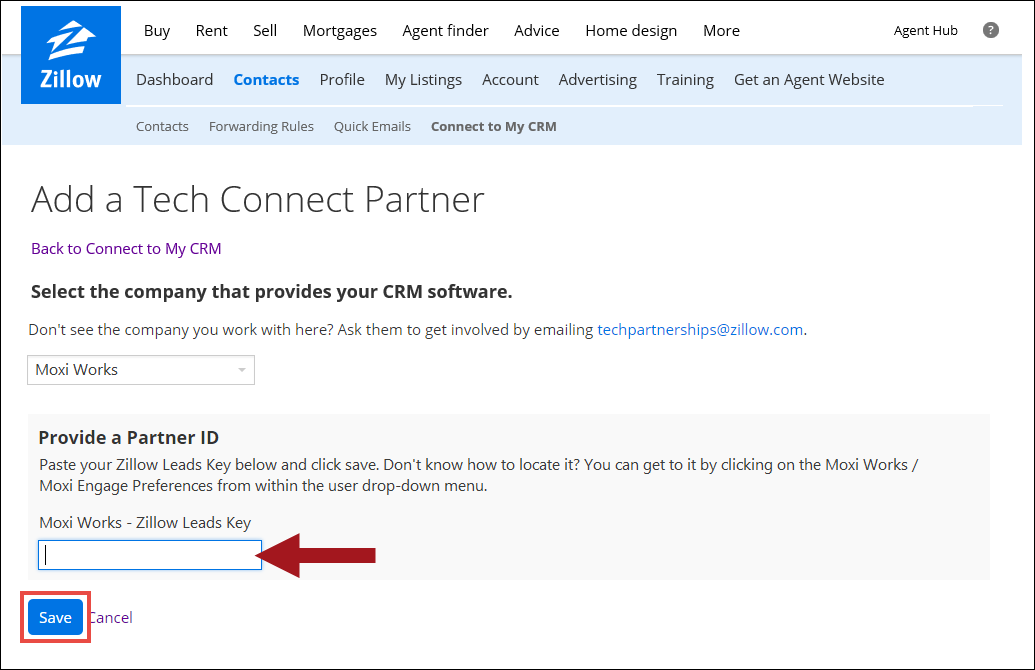Click the Cancel link
The width and height of the screenshot is (1035, 670).
(111, 617)
